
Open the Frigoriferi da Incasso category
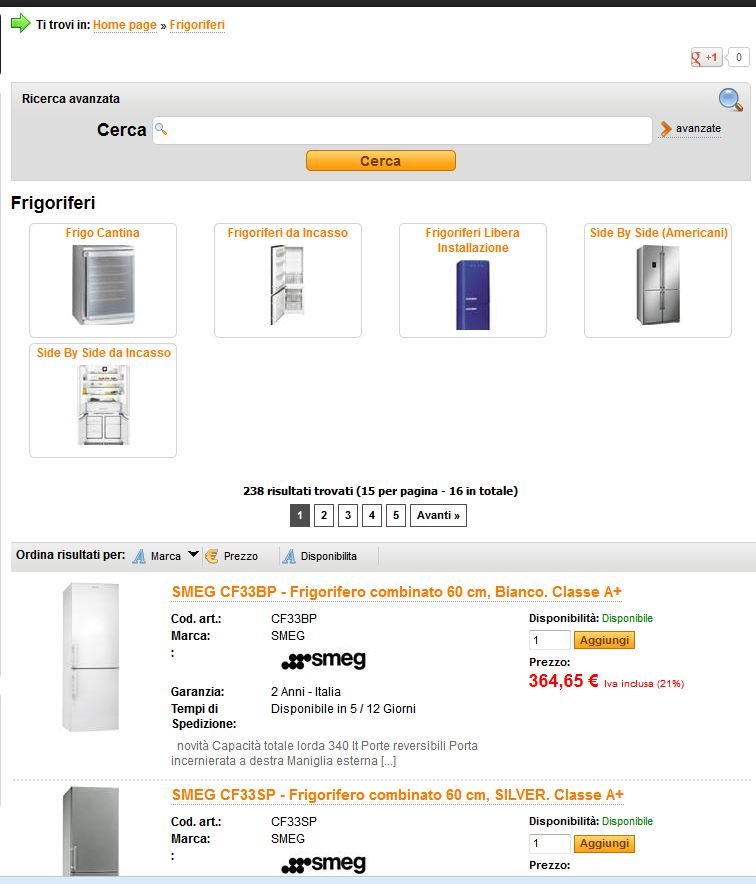click(x=288, y=233)
